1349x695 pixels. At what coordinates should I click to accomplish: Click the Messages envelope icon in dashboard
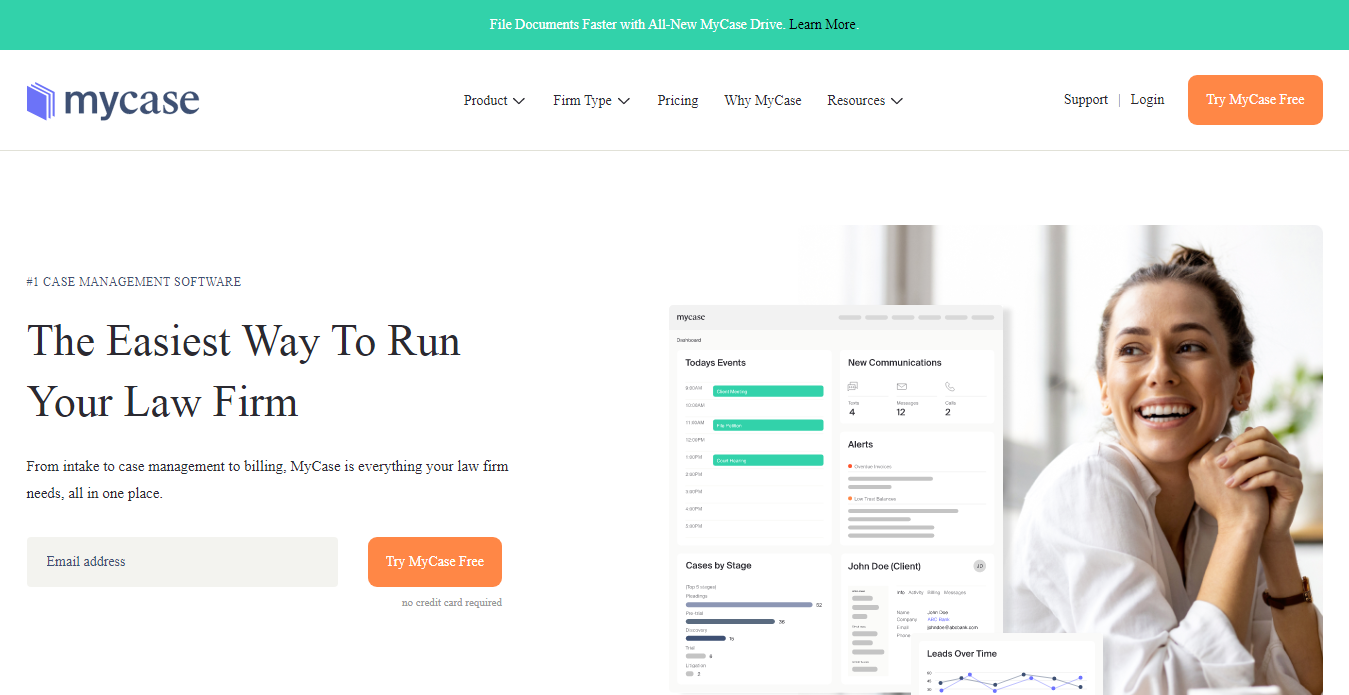(x=901, y=387)
